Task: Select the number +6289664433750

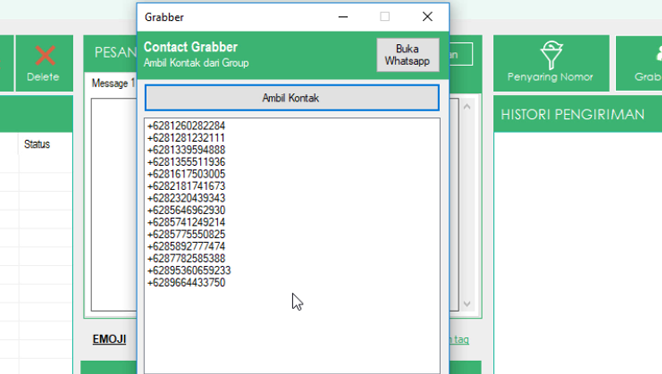Action: pyautogui.click(x=186, y=283)
